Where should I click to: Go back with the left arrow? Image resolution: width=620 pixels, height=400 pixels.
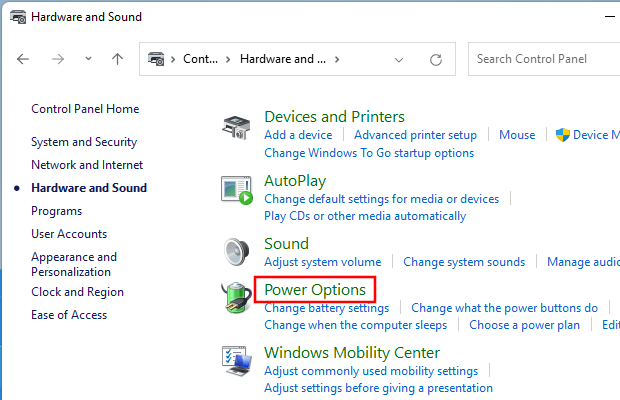tap(23, 59)
